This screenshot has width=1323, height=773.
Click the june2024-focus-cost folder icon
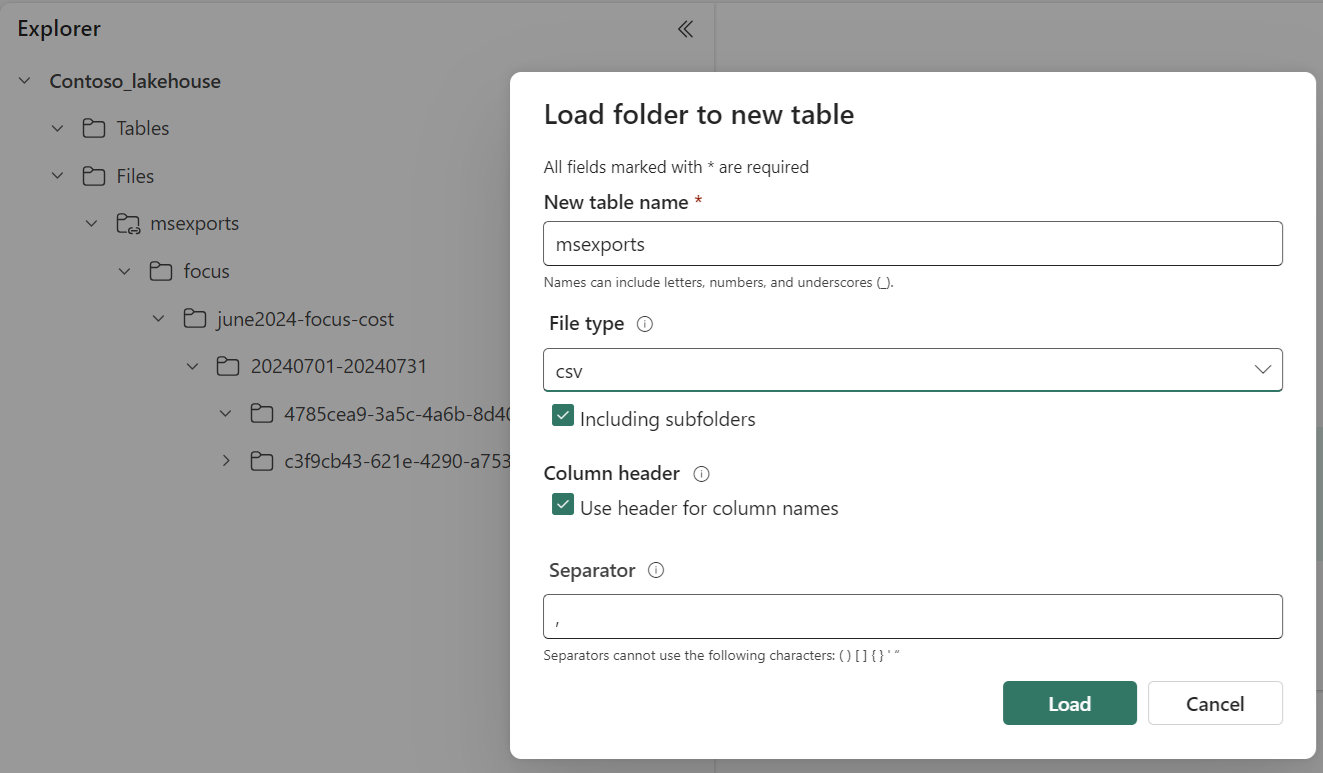194,318
